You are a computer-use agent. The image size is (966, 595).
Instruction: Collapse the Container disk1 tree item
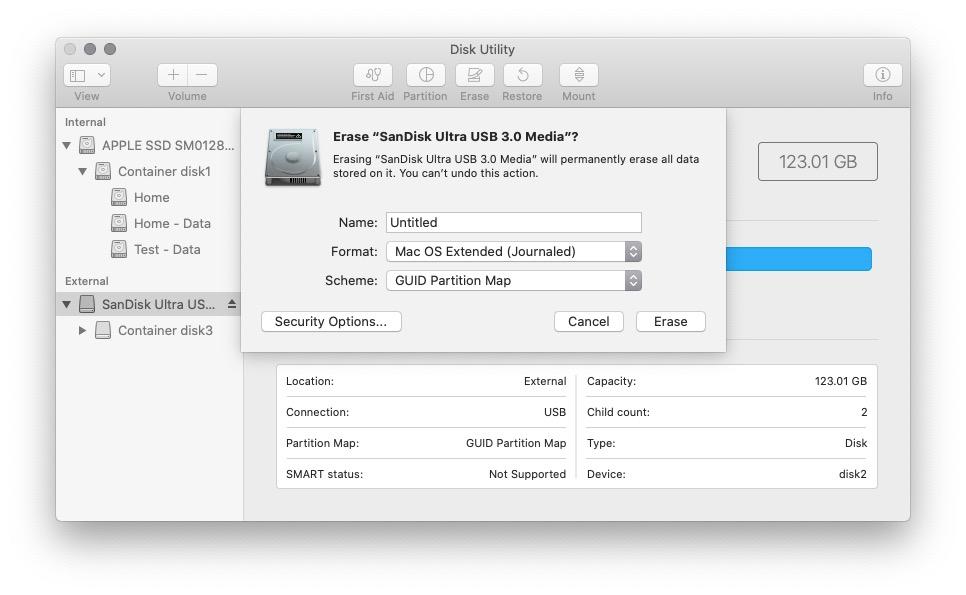point(83,170)
